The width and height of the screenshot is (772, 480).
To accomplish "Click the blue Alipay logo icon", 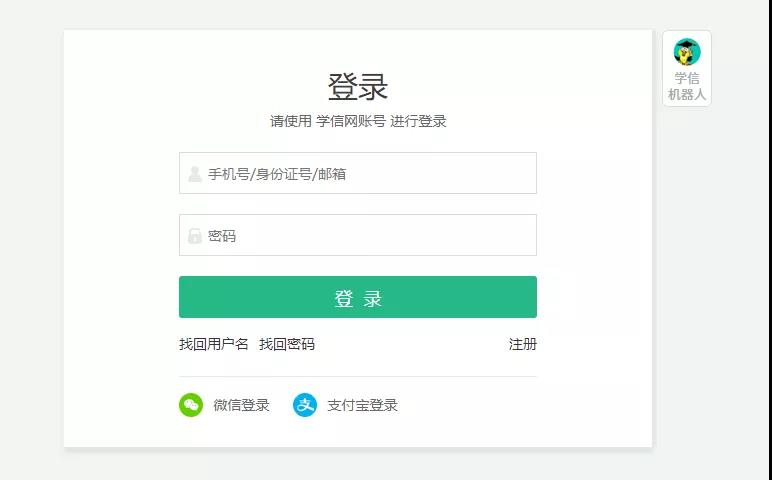I will coord(305,405).
